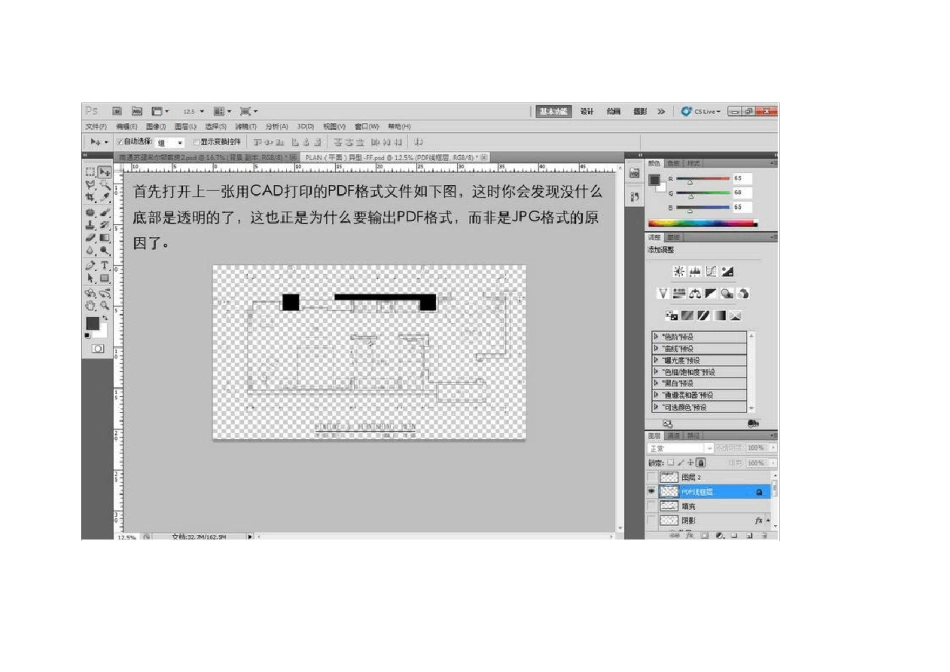Screen dimensions: 950x672
Task: Choose the Zoom tool in the toolbox
Action: (105, 305)
